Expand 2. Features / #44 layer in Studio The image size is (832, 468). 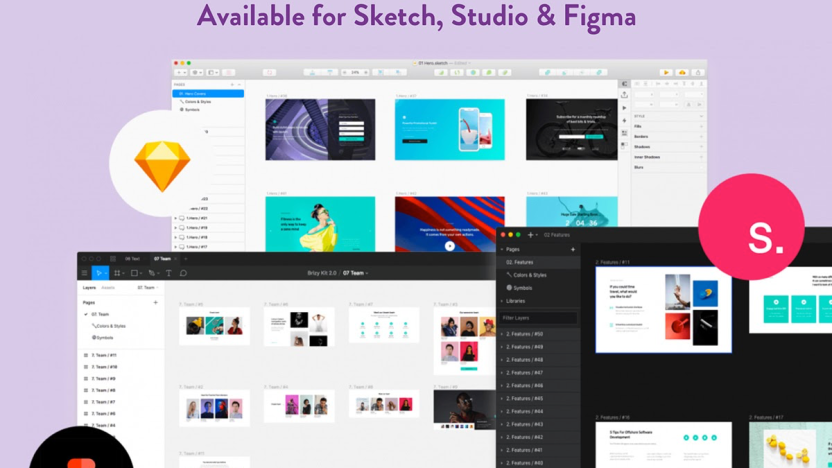tap(502, 412)
